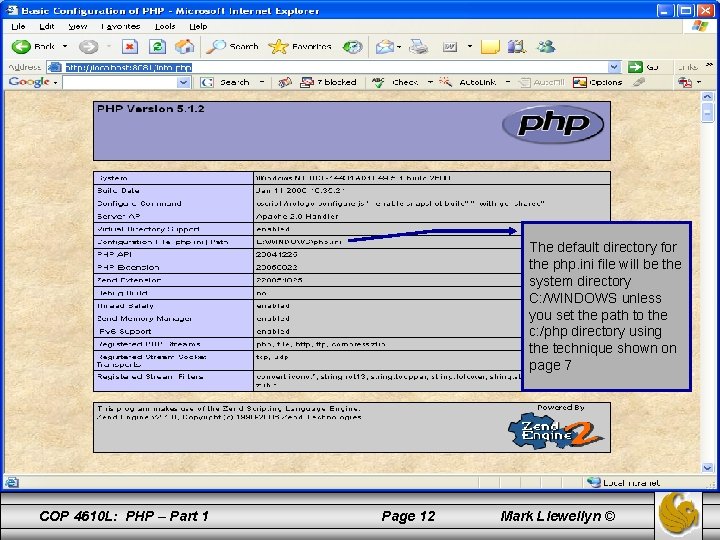Open the Tools menu
This screenshot has width=720, height=540.
(165, 27)
